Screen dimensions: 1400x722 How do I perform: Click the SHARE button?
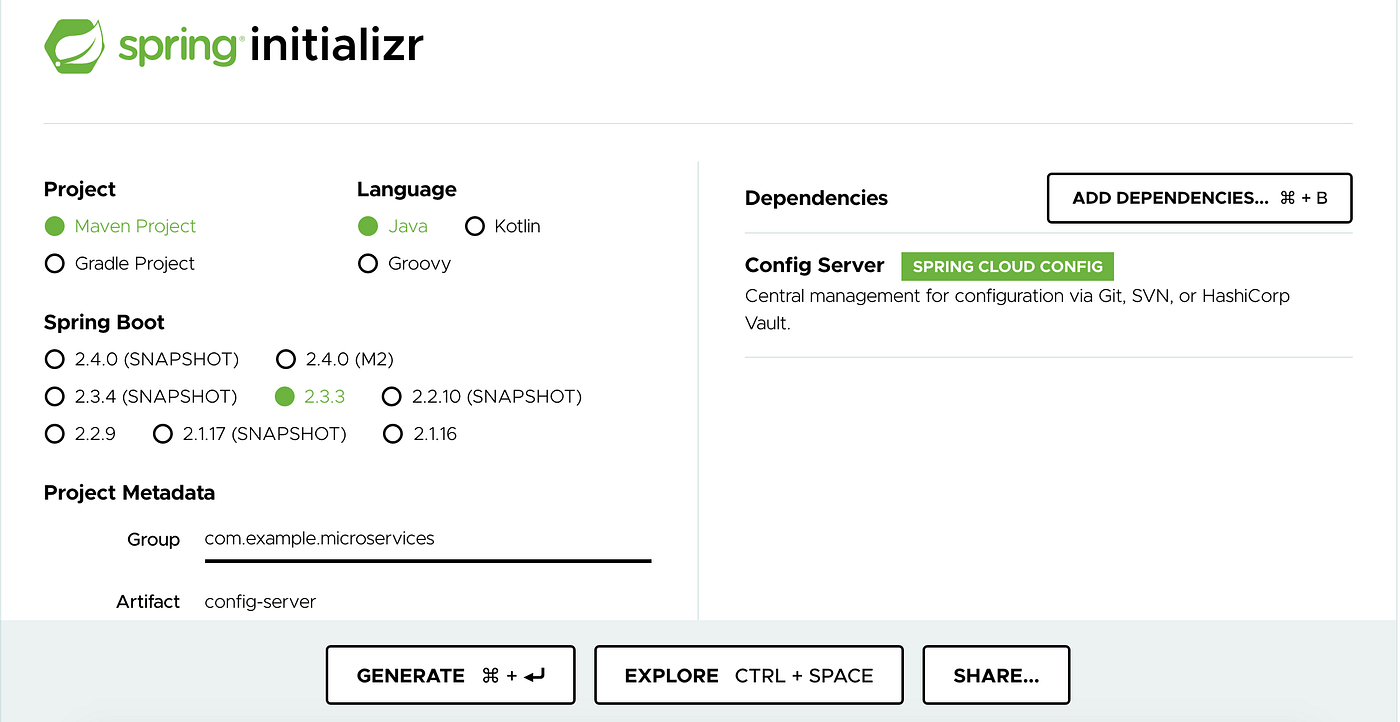[x=996, y=675]
